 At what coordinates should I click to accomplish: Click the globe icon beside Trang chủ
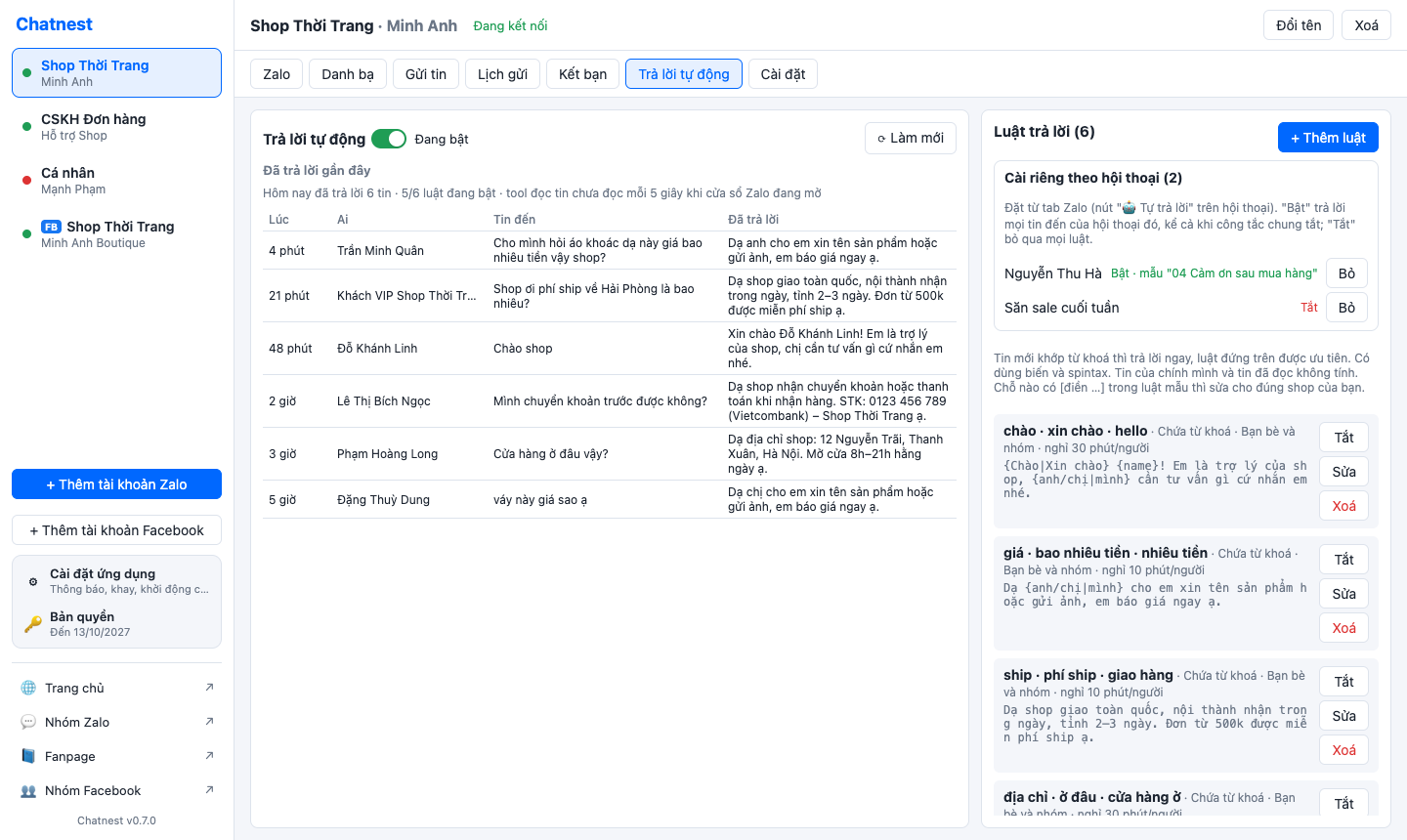click(28, 688)
